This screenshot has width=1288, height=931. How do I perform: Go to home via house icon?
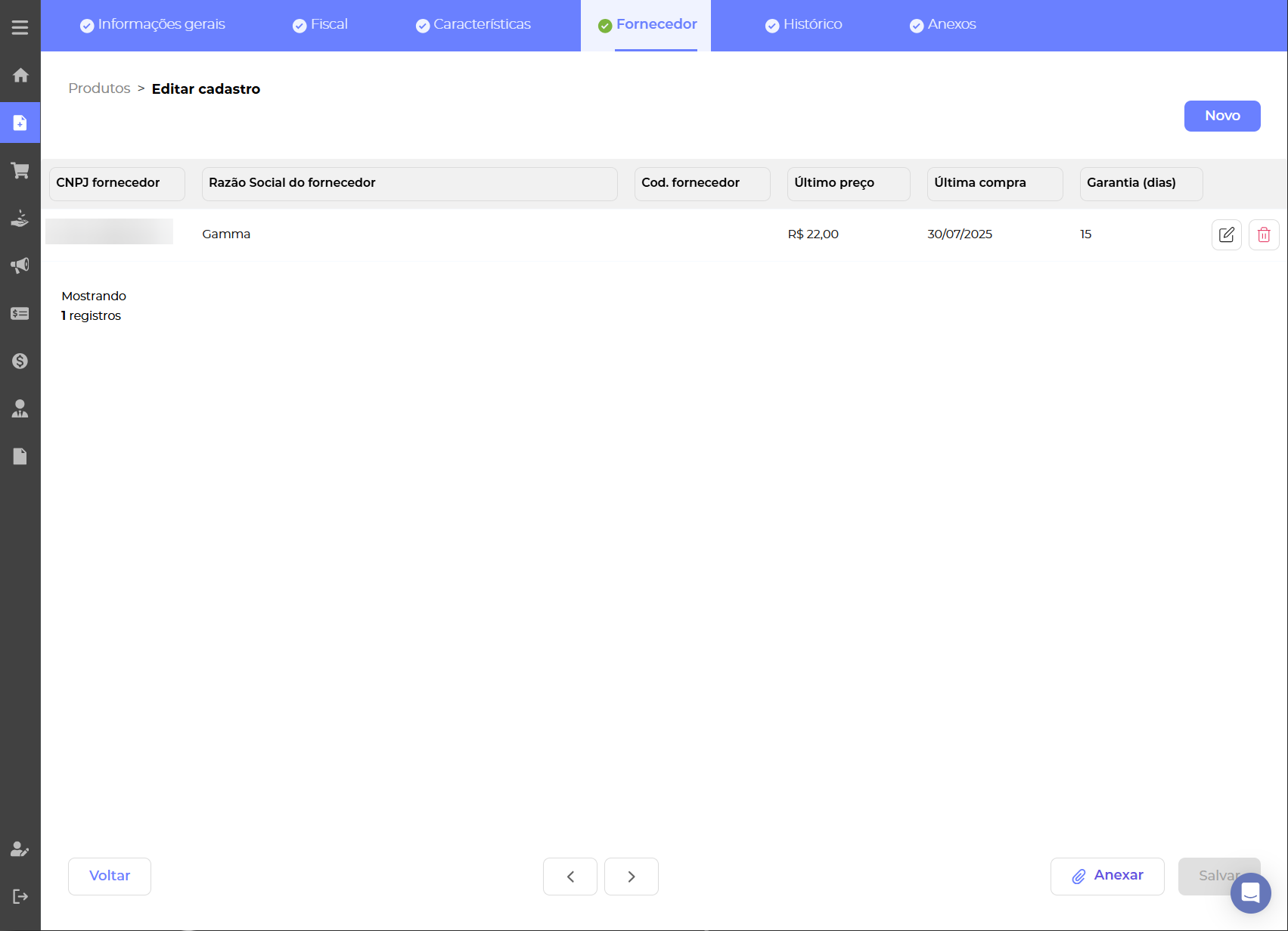click(20, 75)
